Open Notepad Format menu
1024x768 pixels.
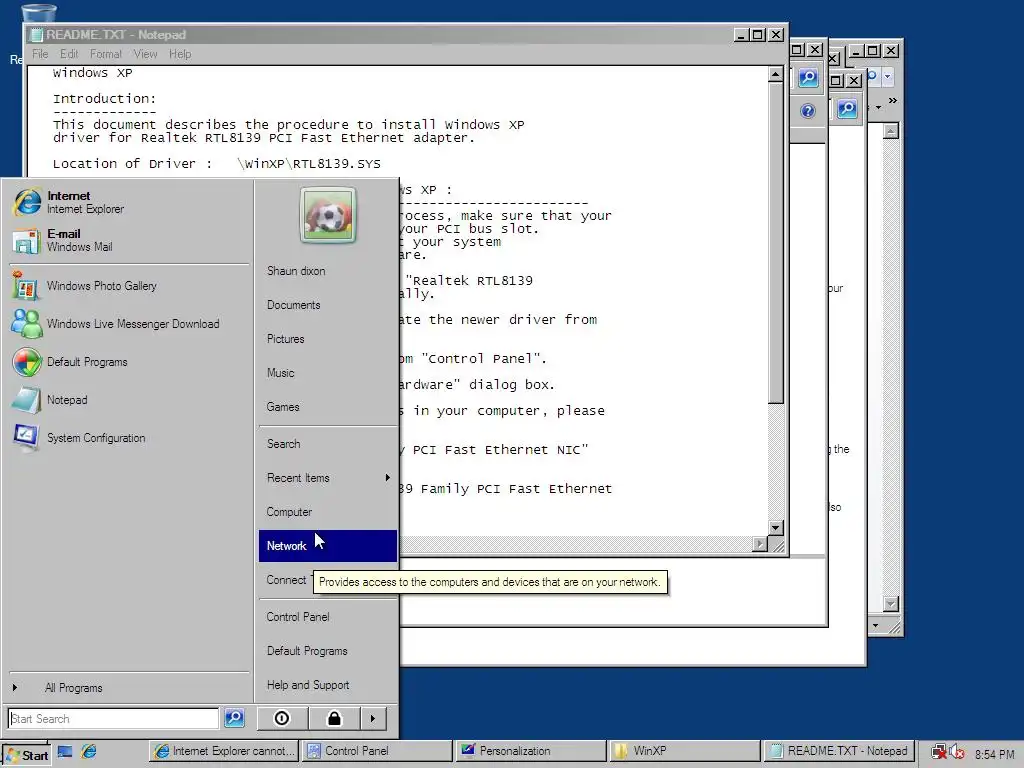coord(106,54)
